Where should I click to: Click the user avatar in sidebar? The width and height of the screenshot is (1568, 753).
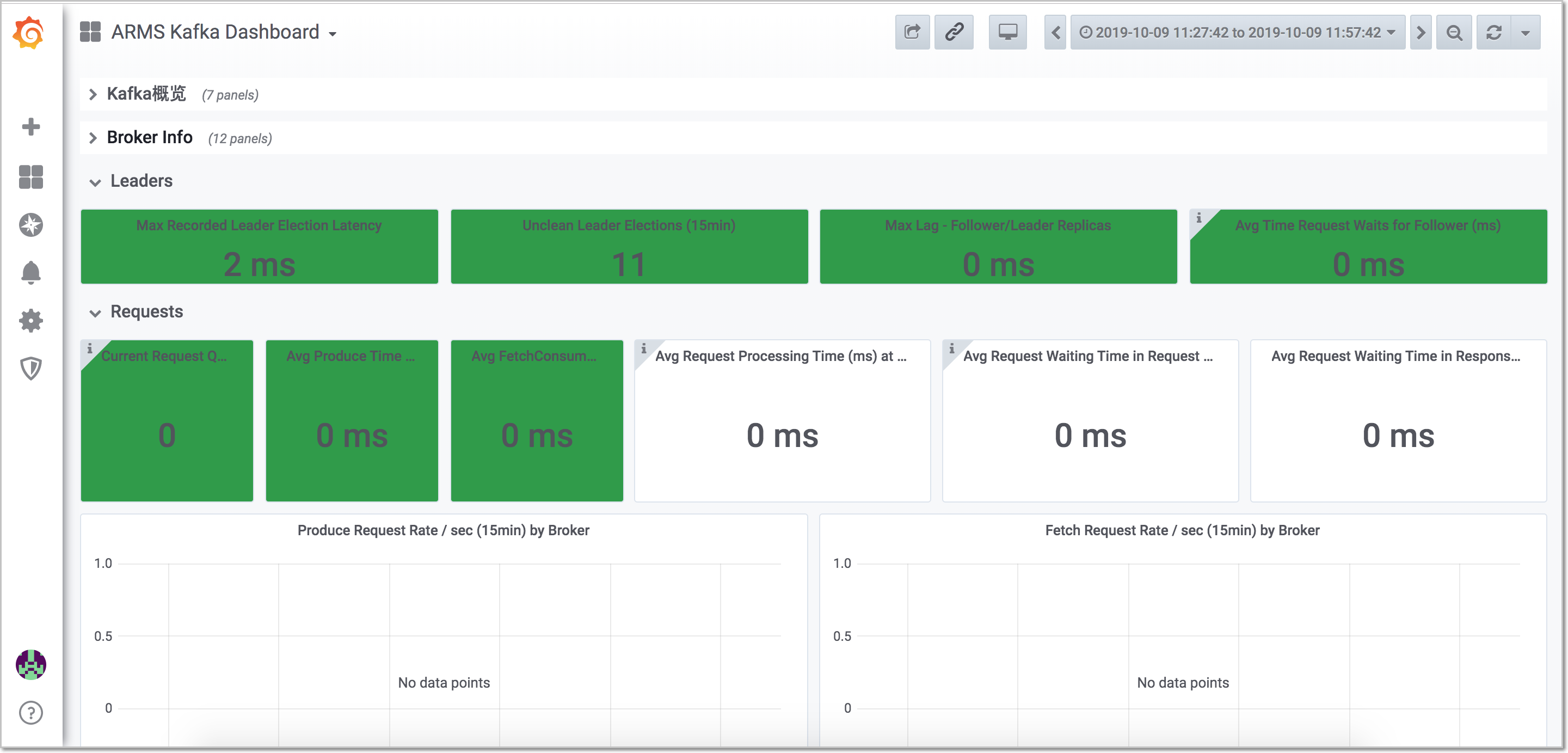30,664
